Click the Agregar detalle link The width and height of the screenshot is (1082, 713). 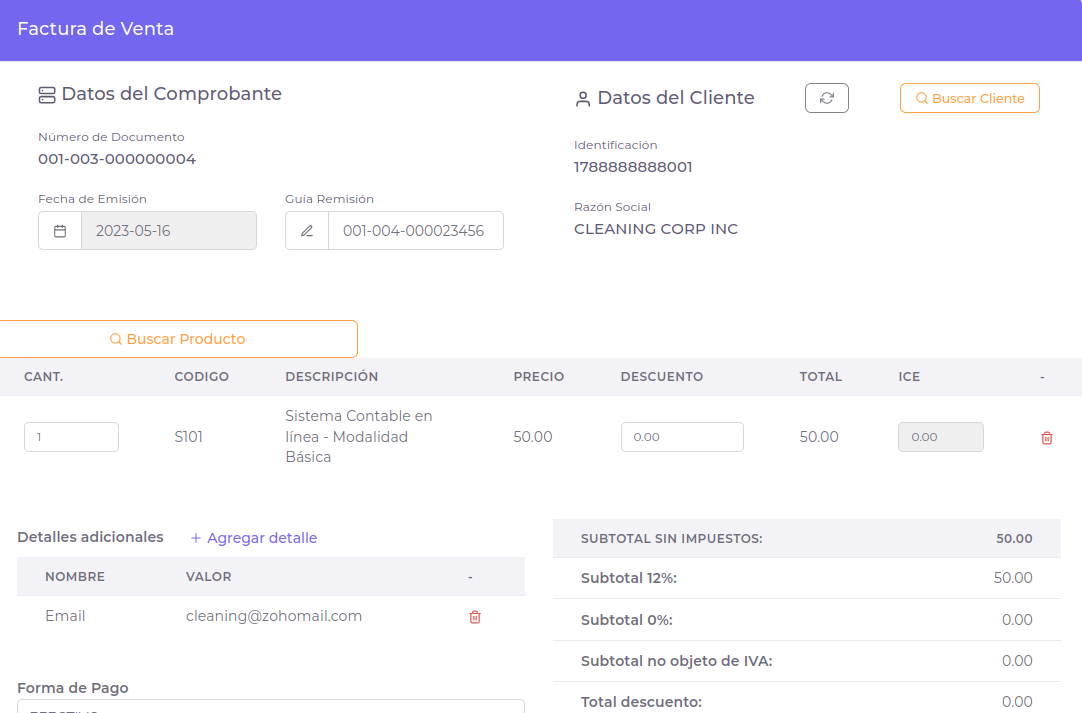pos(254,538)
